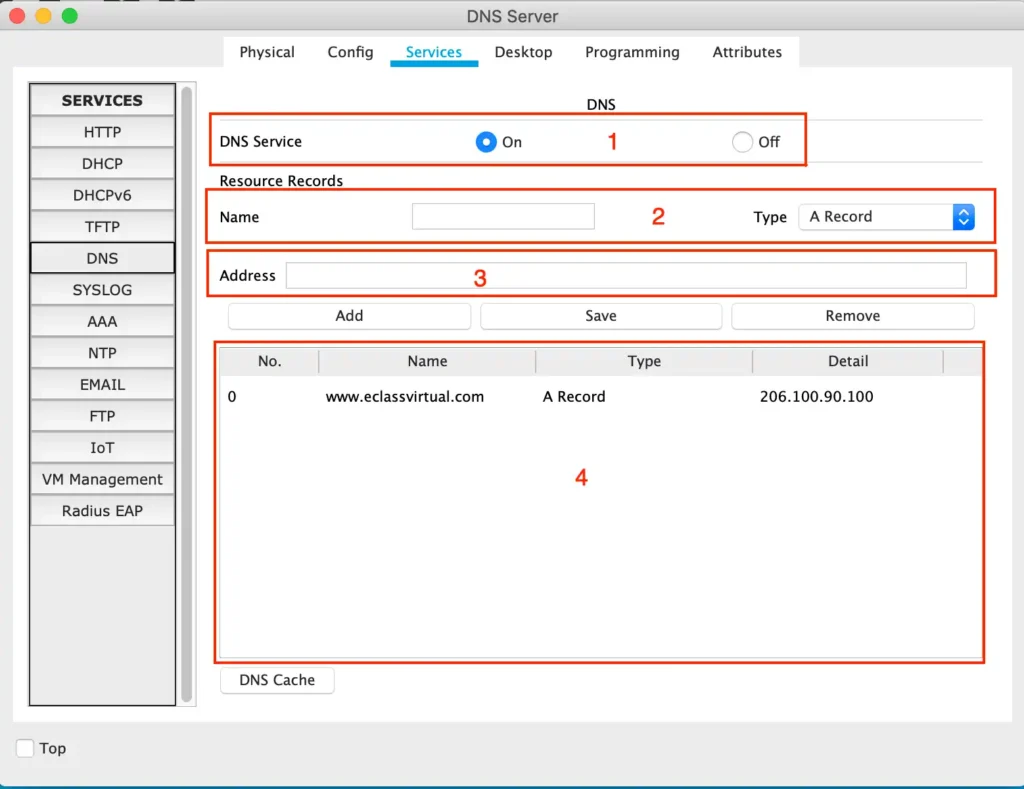Sort by the Detail column header
This screenshot has width=1024, height=789.
(848, 361)
